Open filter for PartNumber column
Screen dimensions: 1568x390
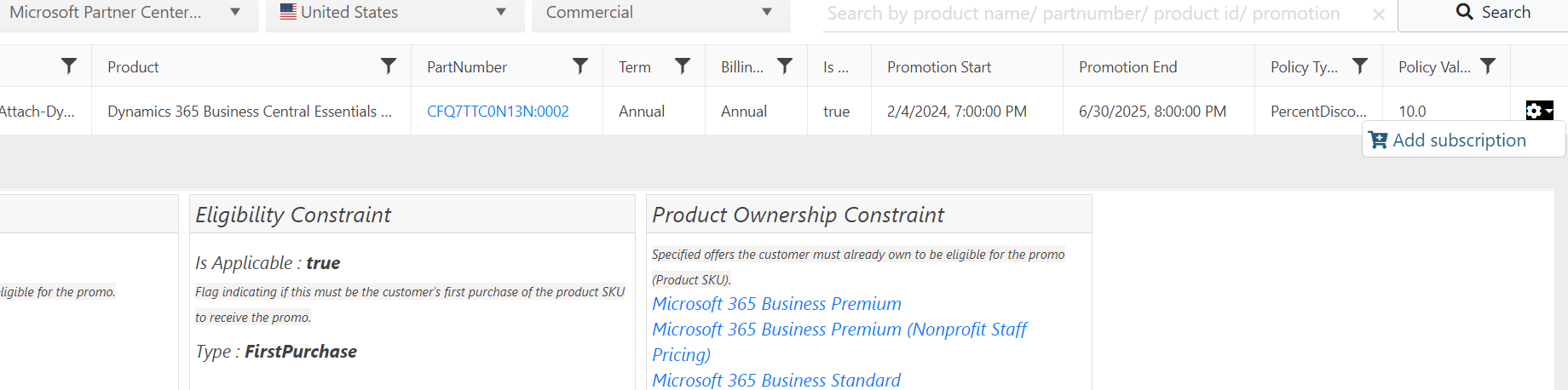click(580, 66)
